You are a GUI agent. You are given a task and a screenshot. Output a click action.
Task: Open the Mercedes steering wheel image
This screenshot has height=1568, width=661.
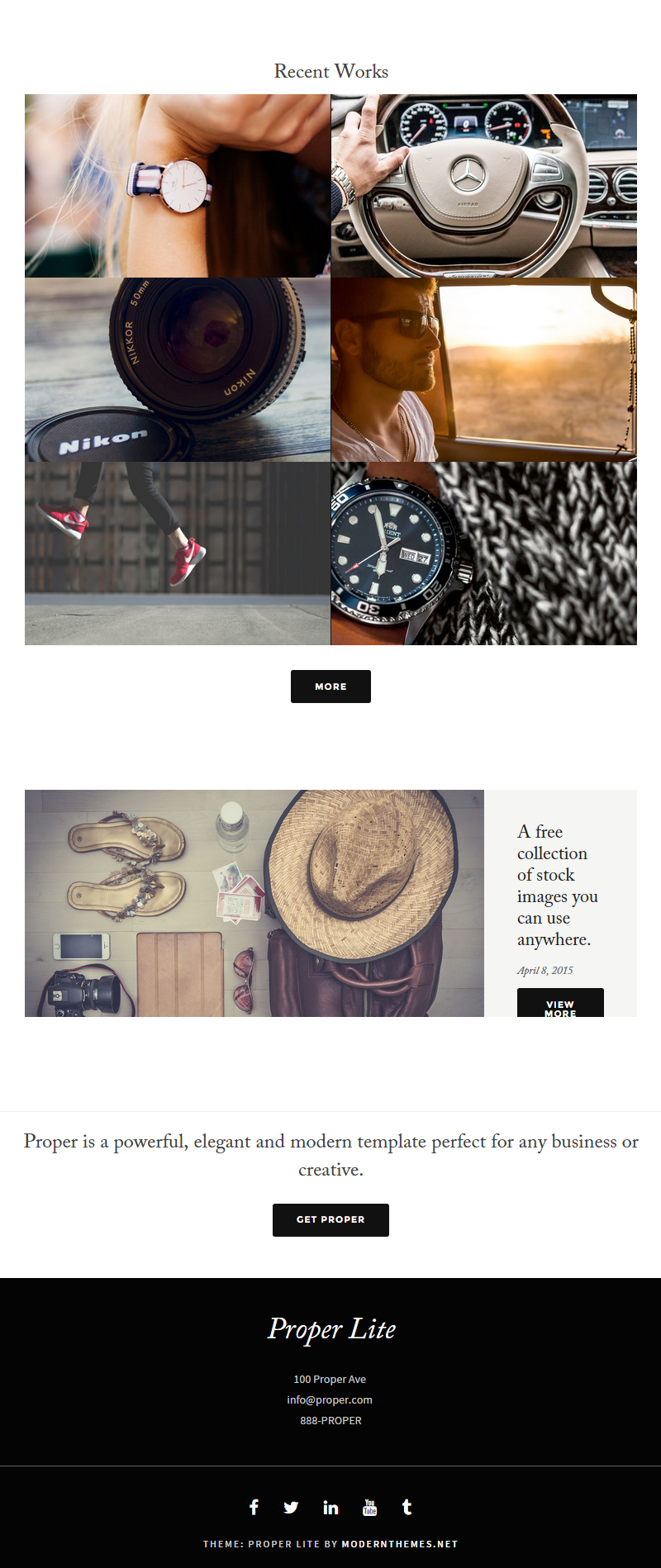point(484,186)
